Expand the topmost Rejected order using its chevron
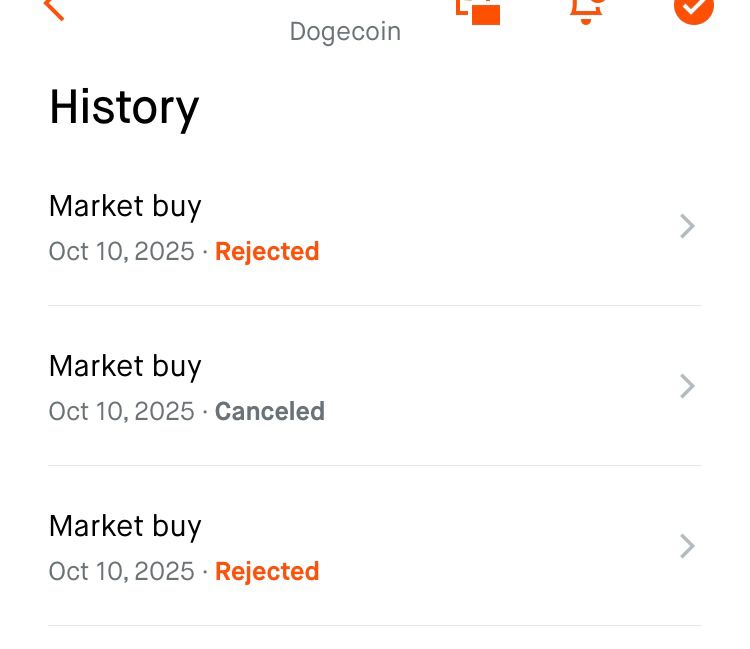The width and height of the screenshot is (750, 649). pos(687,227)
